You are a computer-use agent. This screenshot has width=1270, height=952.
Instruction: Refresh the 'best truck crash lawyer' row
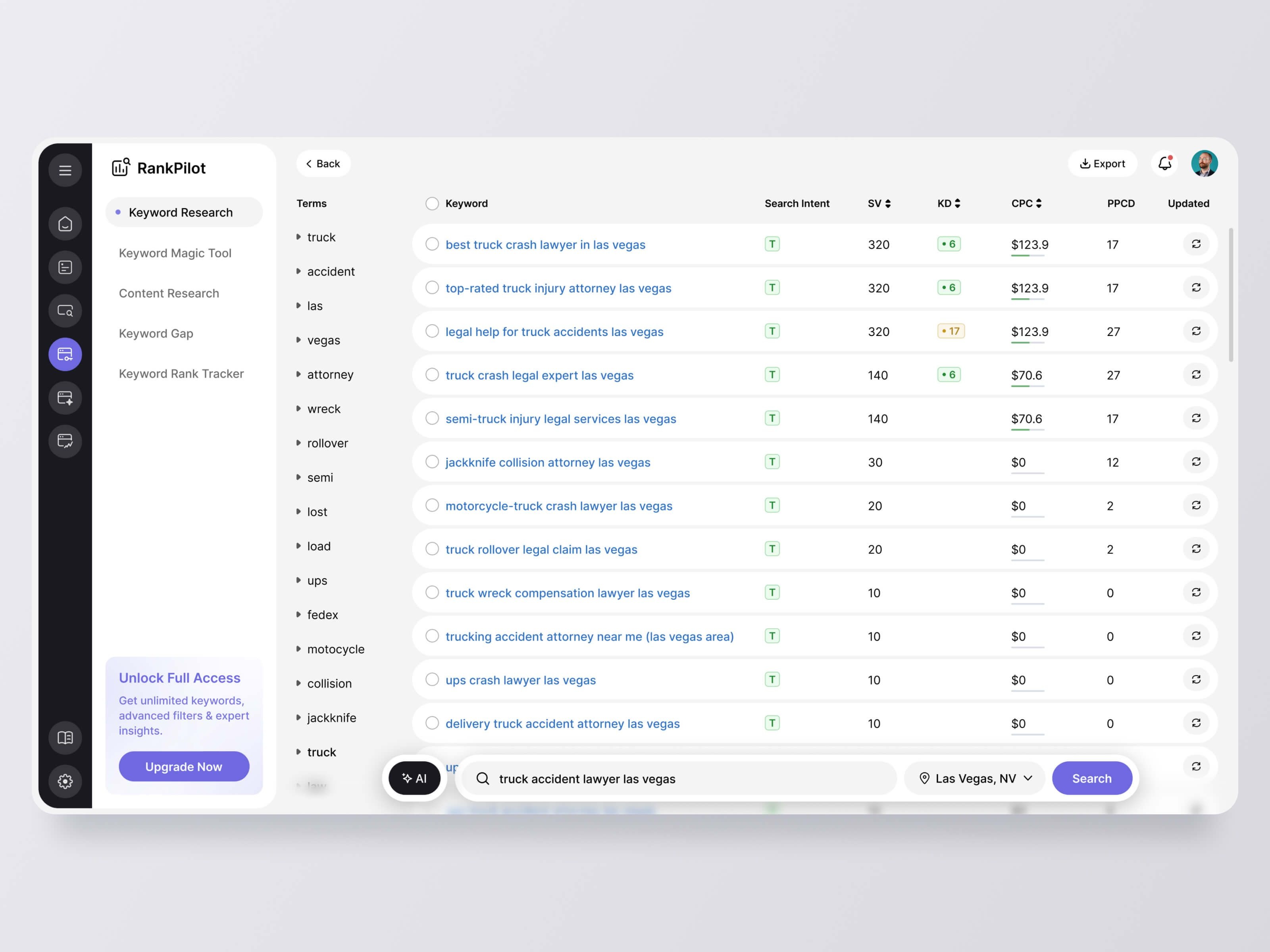1196,244
